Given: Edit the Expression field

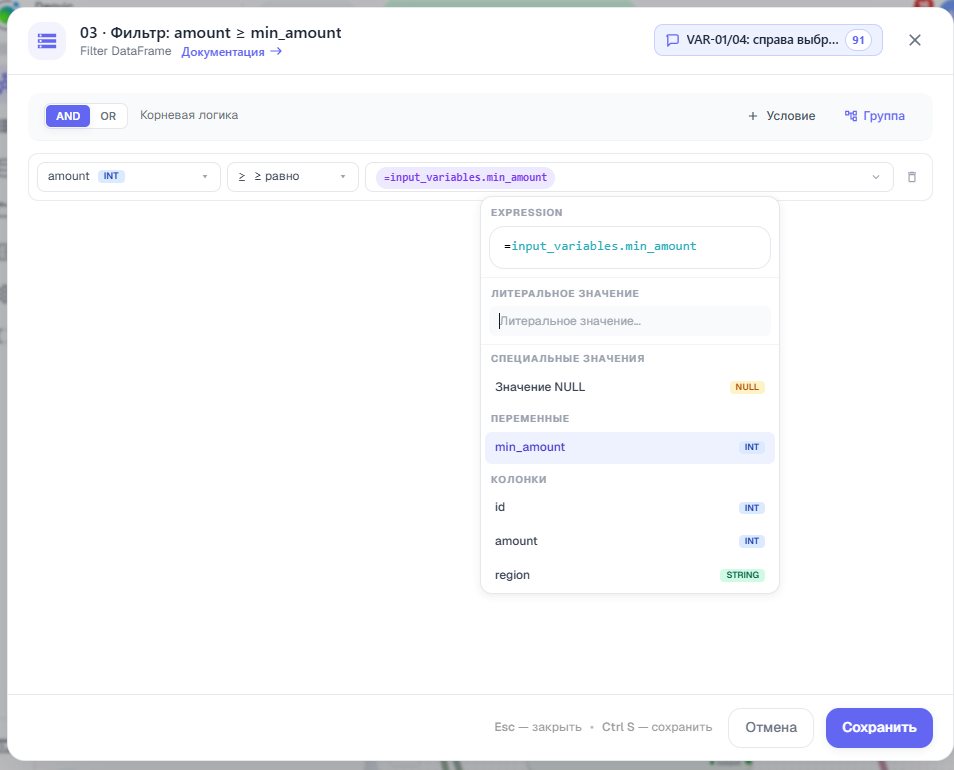Looking at the screenshot, I should 630,247.
